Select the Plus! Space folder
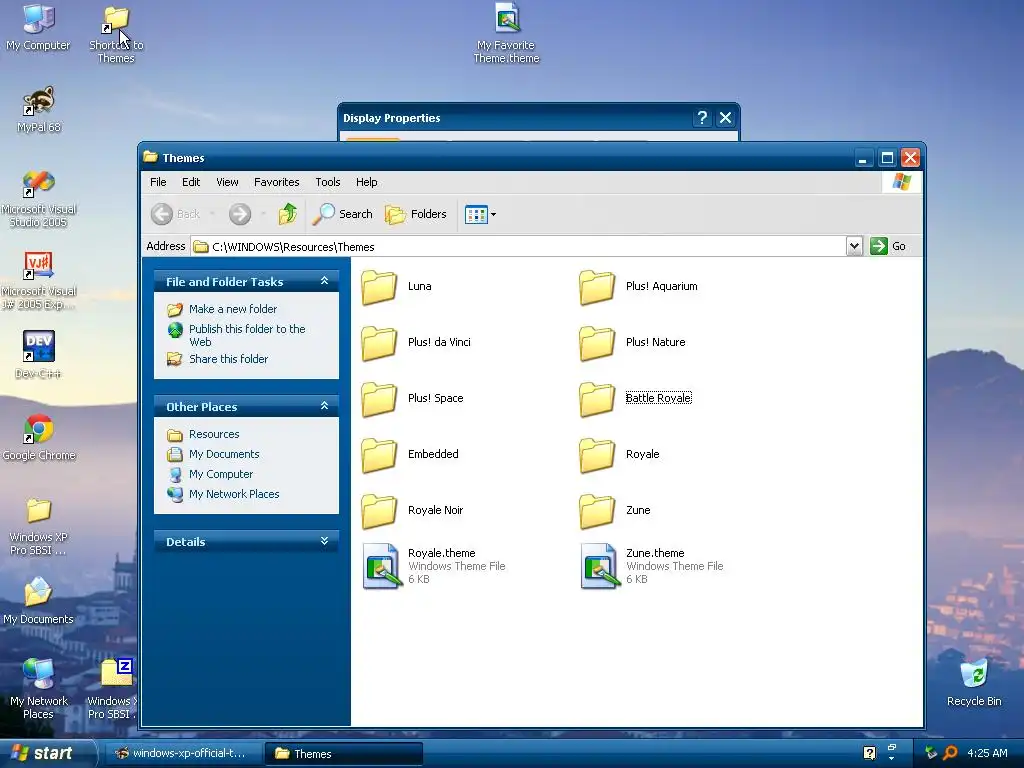The width and height of the screenshot is (1024, 768). [412, 398]
